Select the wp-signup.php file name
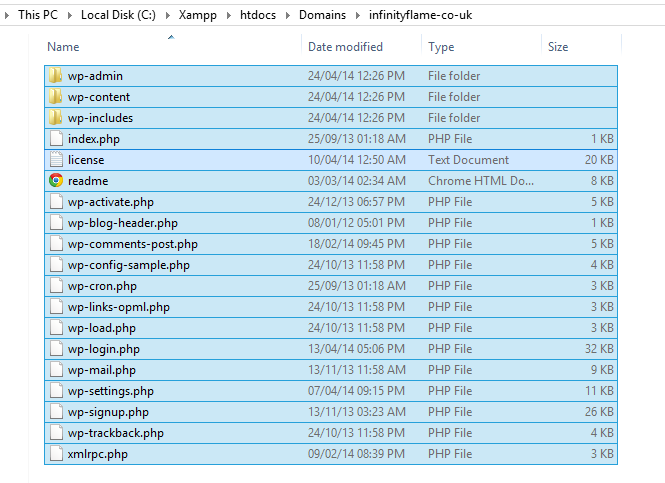The width and height of the screenshot is (665, 483). (x=108, y=412)
